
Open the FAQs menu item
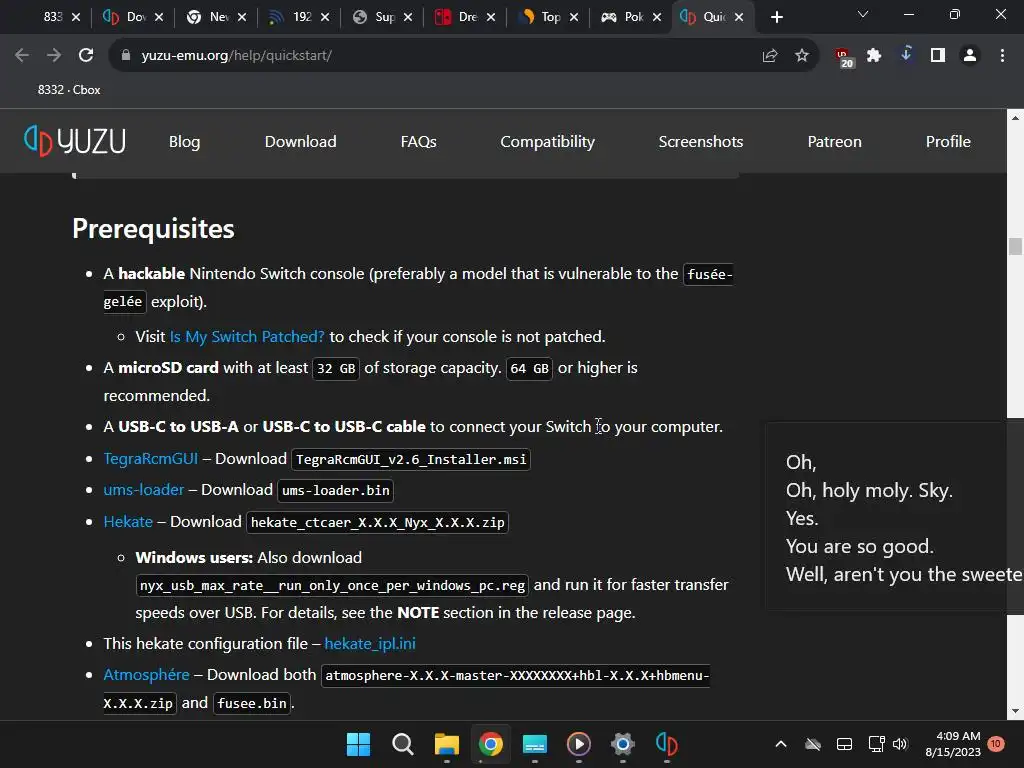click(x=419, y=142)
